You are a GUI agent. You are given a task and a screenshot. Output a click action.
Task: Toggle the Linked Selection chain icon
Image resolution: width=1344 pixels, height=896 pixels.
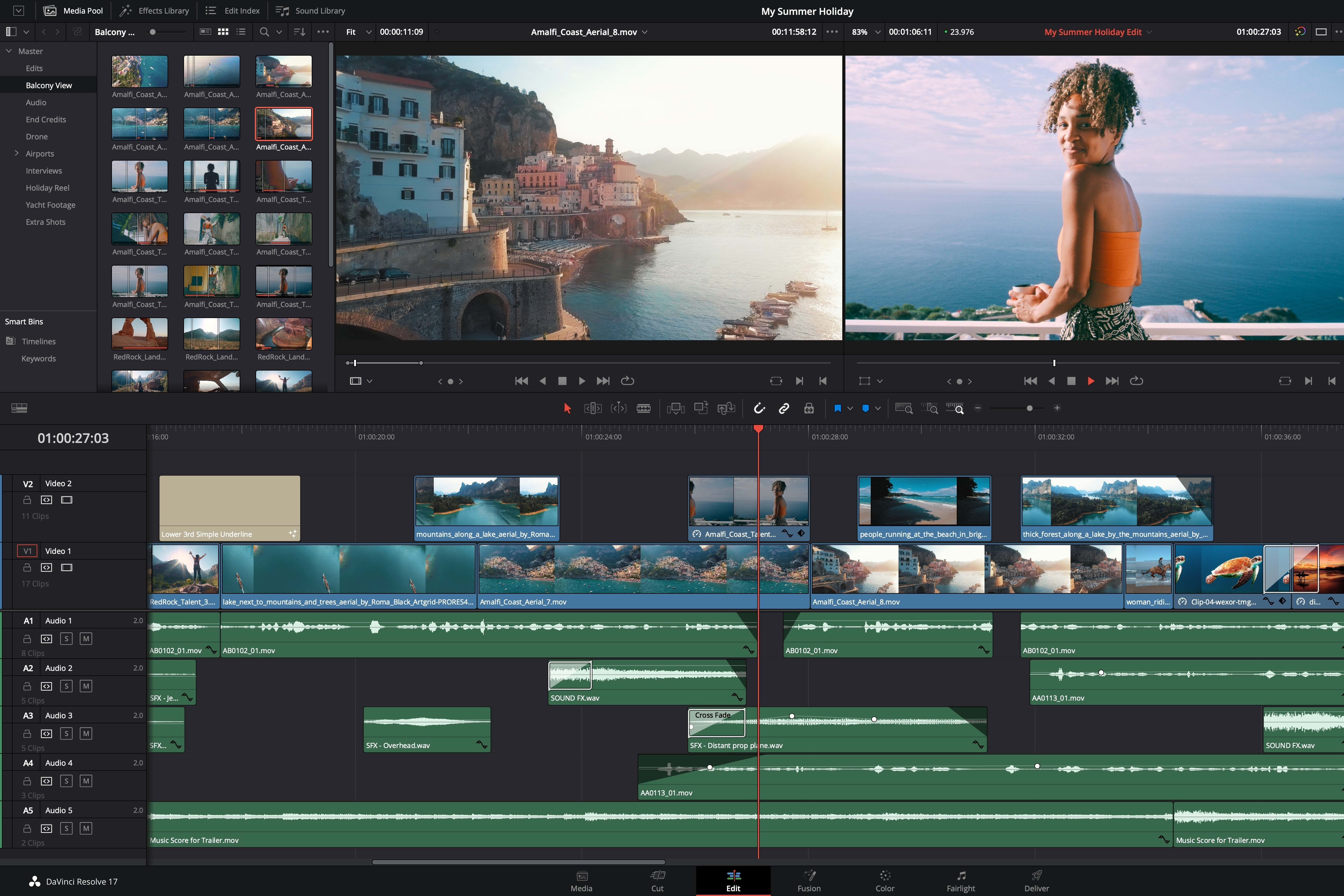pyautogui.click(x=784, y=408)
